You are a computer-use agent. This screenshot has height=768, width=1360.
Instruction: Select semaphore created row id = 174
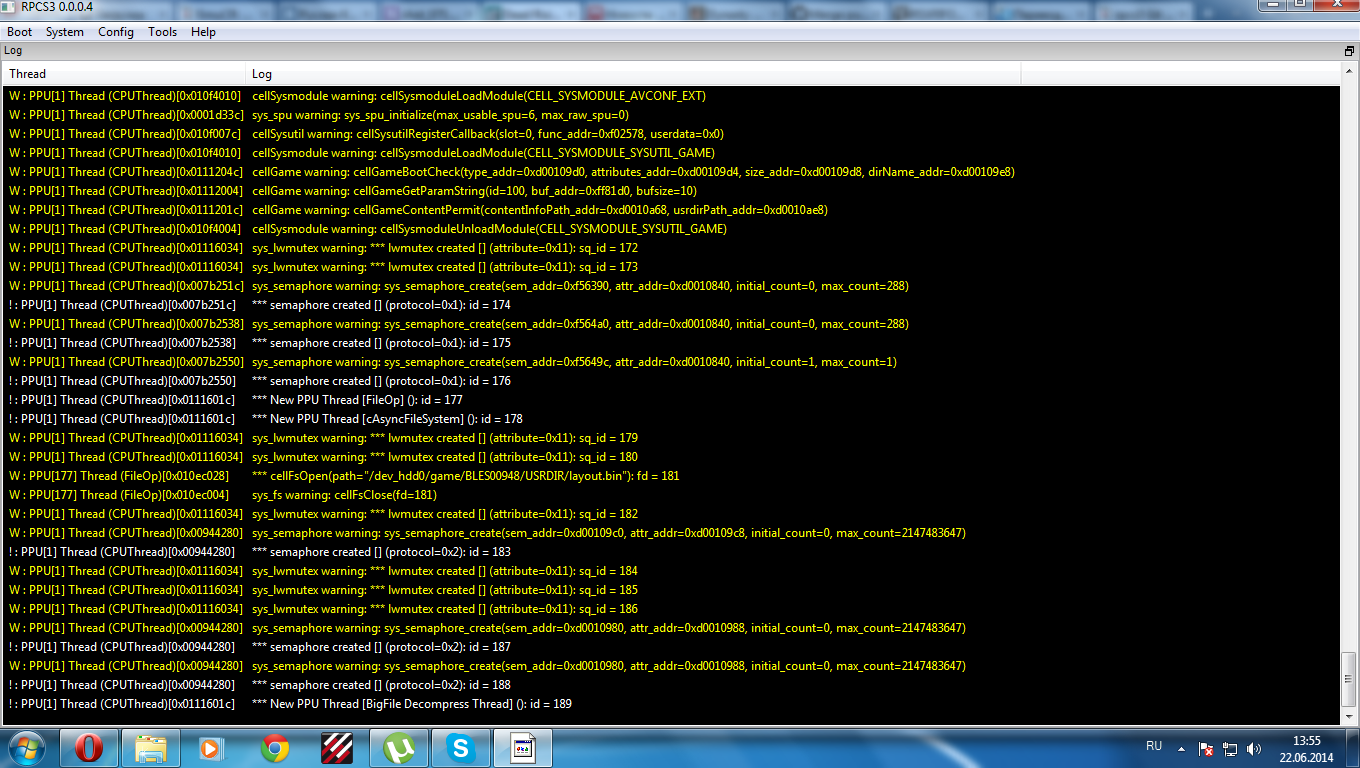click(x=671, y=305)
